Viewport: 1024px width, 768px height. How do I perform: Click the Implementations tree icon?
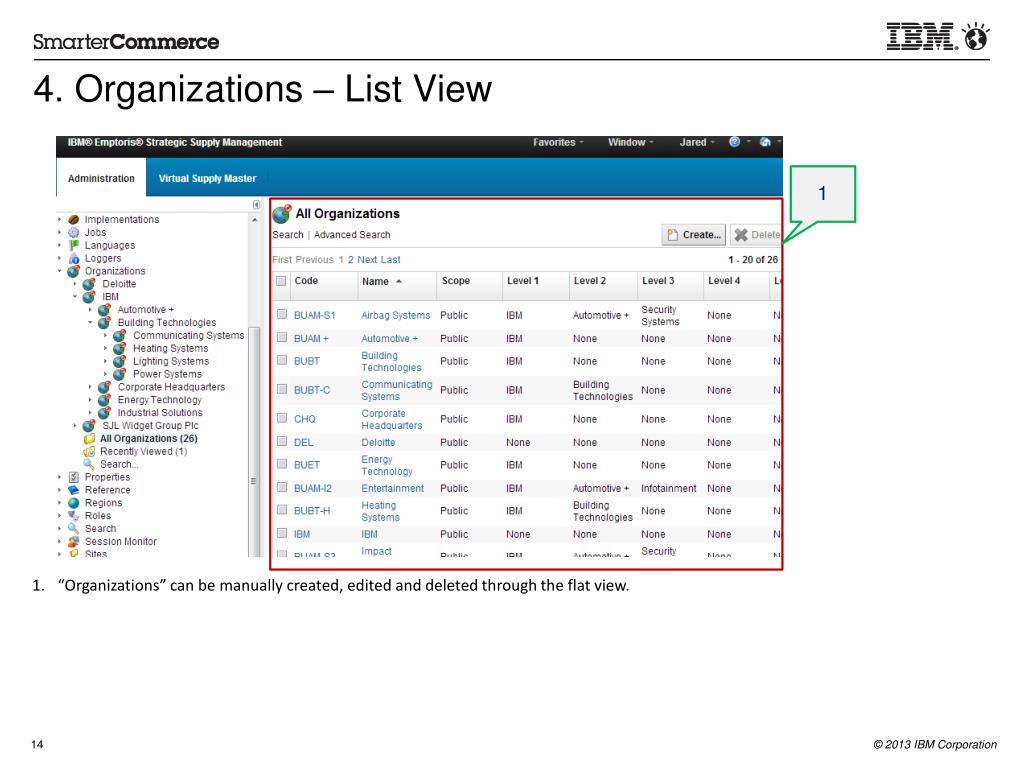(74, 219)
